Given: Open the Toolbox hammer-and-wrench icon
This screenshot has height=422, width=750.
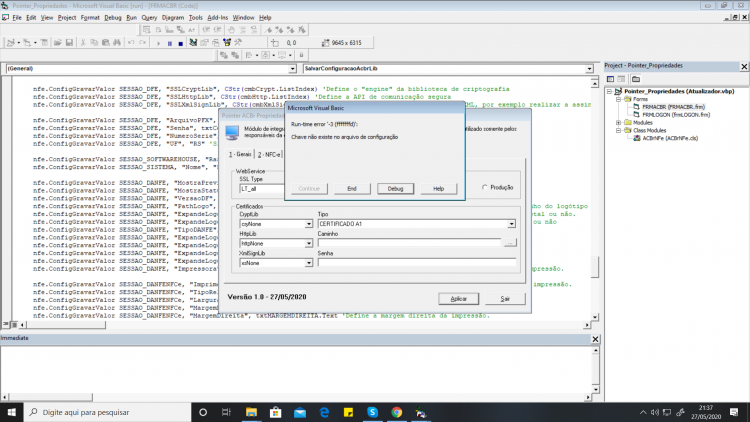Looking at the screenshot, I should (x=238, y=43).
